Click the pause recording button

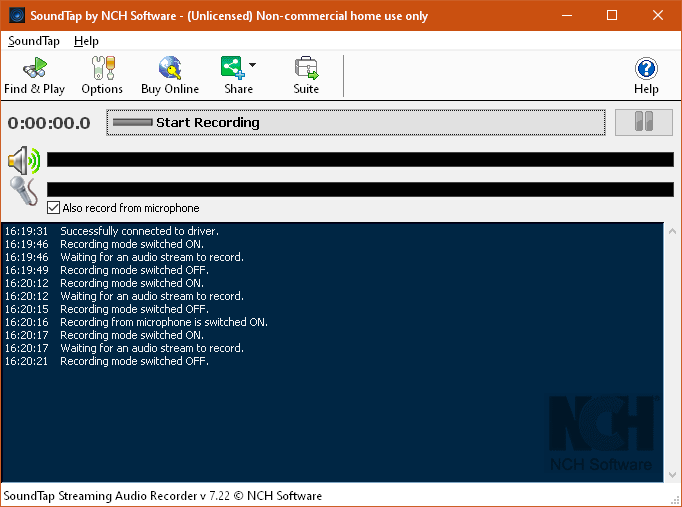[x=644, y=122]
